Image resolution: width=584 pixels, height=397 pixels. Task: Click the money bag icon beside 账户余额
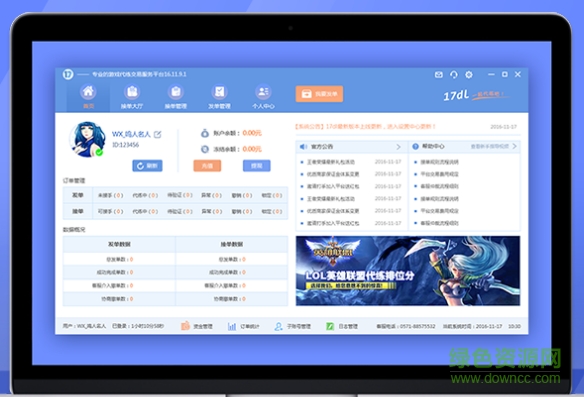204,133
